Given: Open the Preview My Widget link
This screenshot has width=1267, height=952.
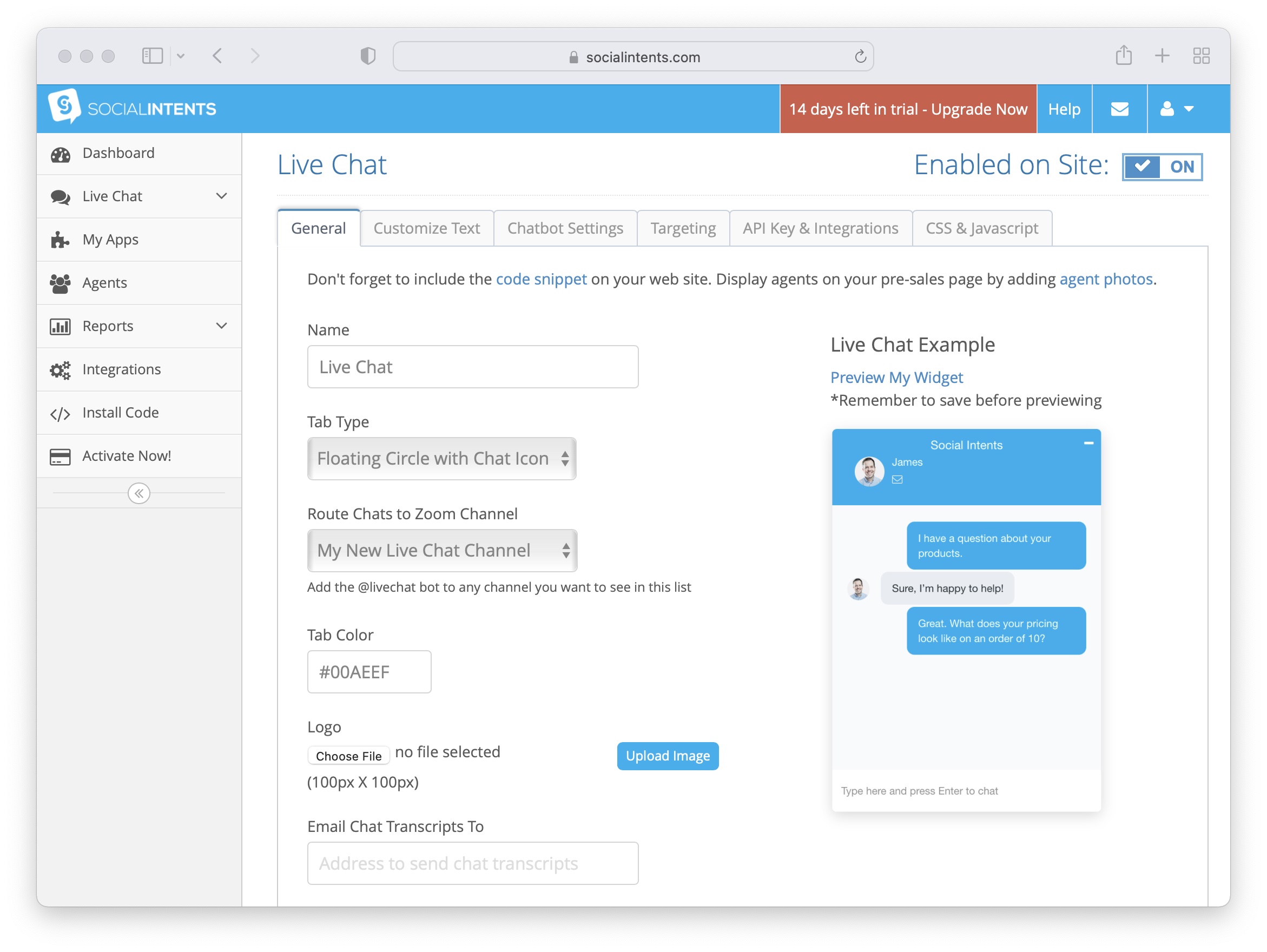Looking at the screenshot, I should 896,378.
